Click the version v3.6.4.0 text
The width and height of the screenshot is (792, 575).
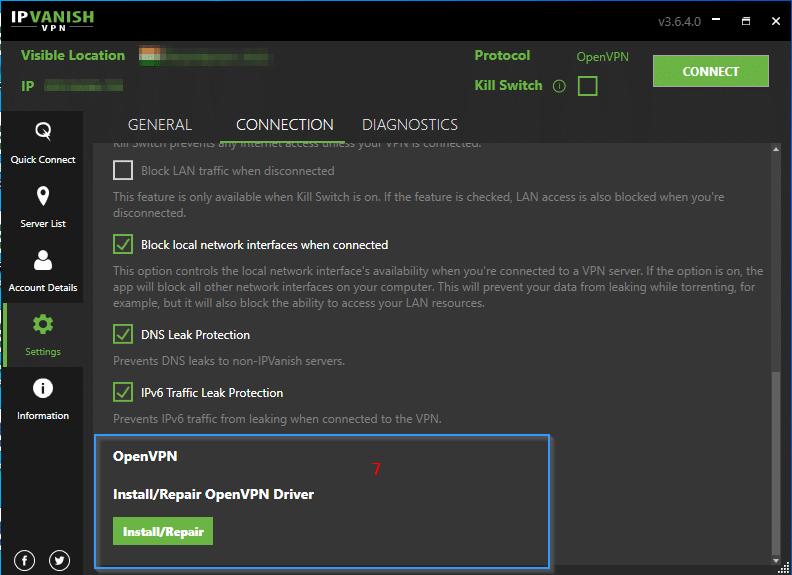click(x=679, y=22)
